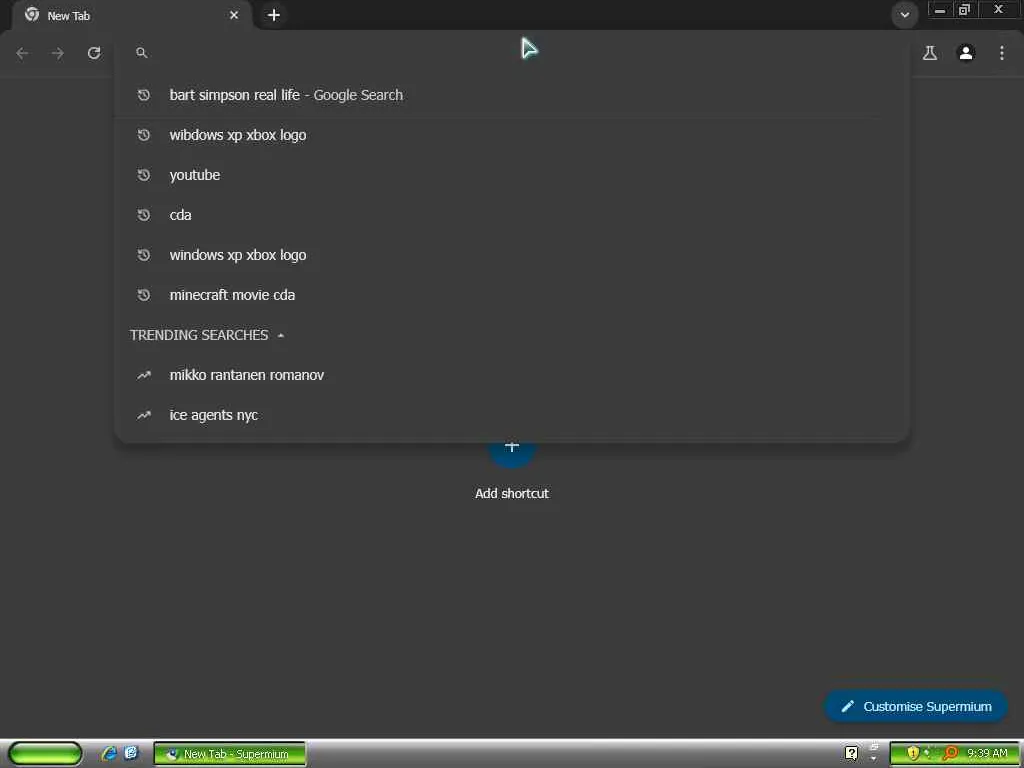Image resolution: width=1024 pixels, height=768 pixels.
Task: Choose the 'cda' history suggestion
Action: click(x=512, y=215)
